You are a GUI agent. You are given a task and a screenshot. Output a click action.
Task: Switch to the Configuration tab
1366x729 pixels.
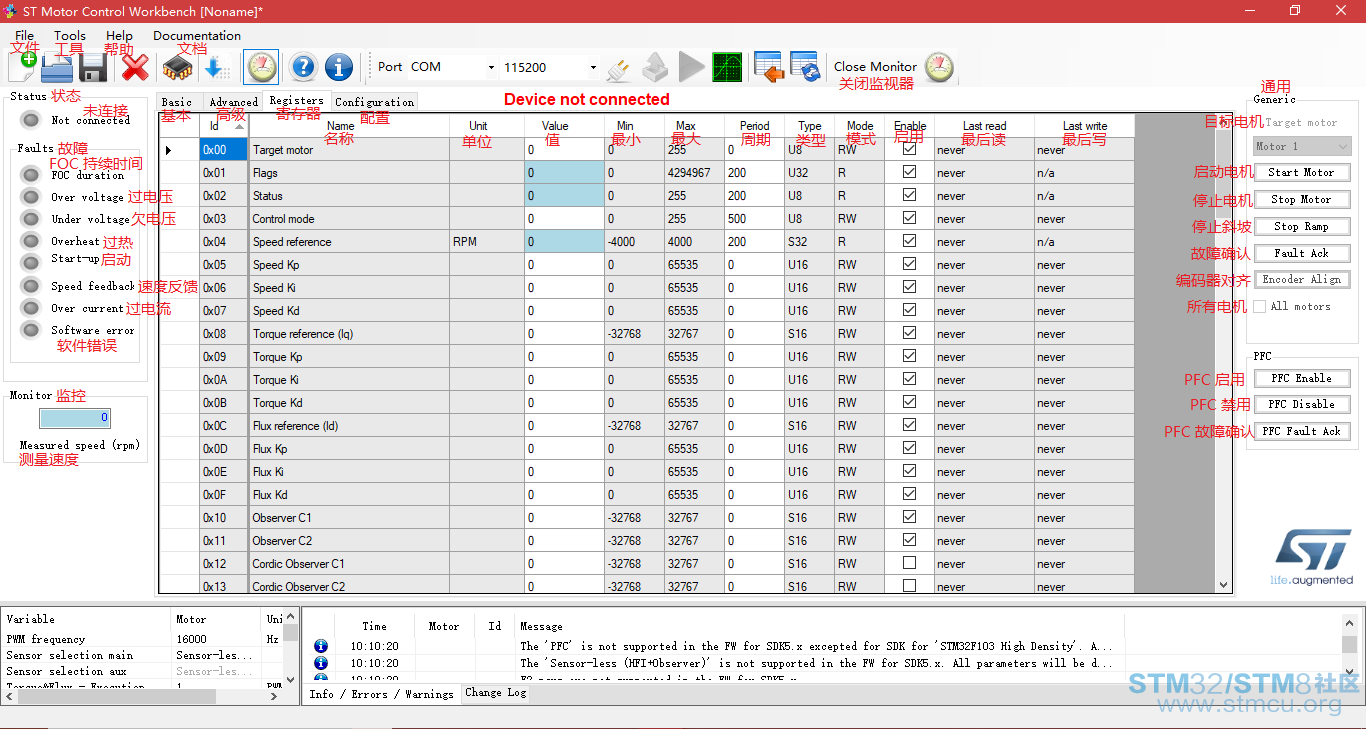coord(374,102)
